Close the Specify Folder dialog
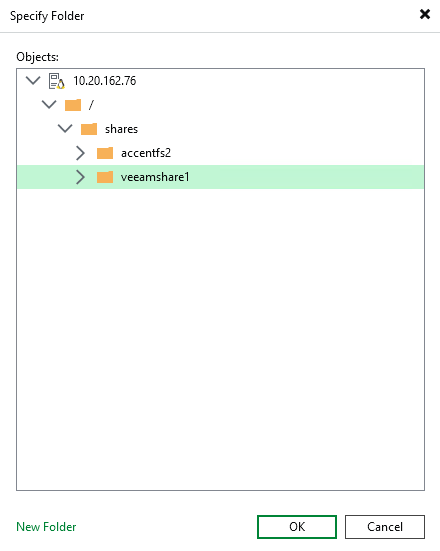The width and height of the screenshot is (440, 551). click(x=425, y=14)
